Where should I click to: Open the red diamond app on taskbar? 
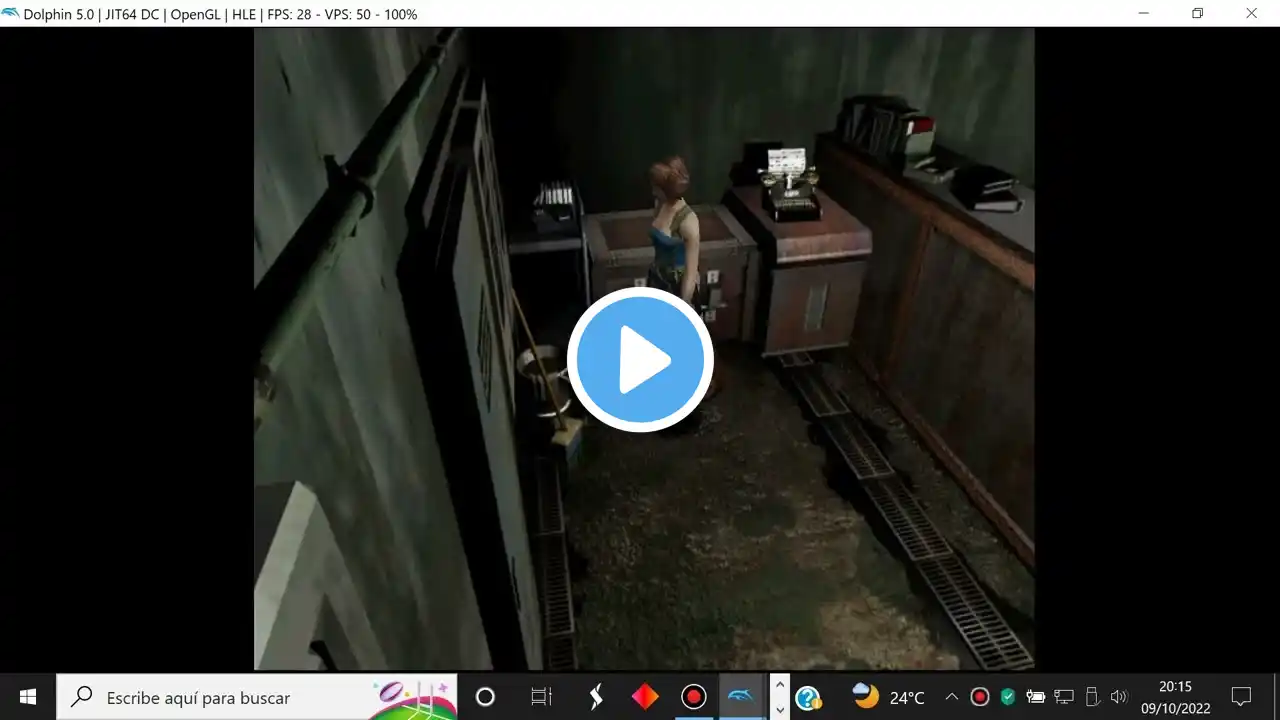click(x=645, y=697)
